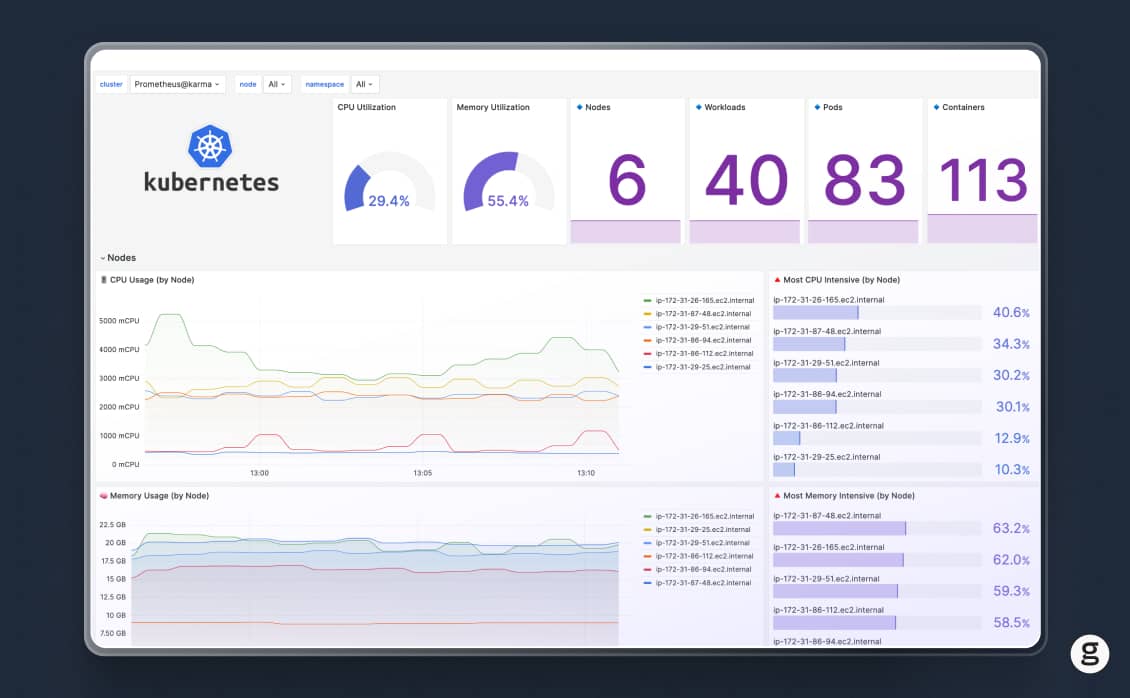Click the Memory Usage (by Node) brain icon

coord(104,496)
